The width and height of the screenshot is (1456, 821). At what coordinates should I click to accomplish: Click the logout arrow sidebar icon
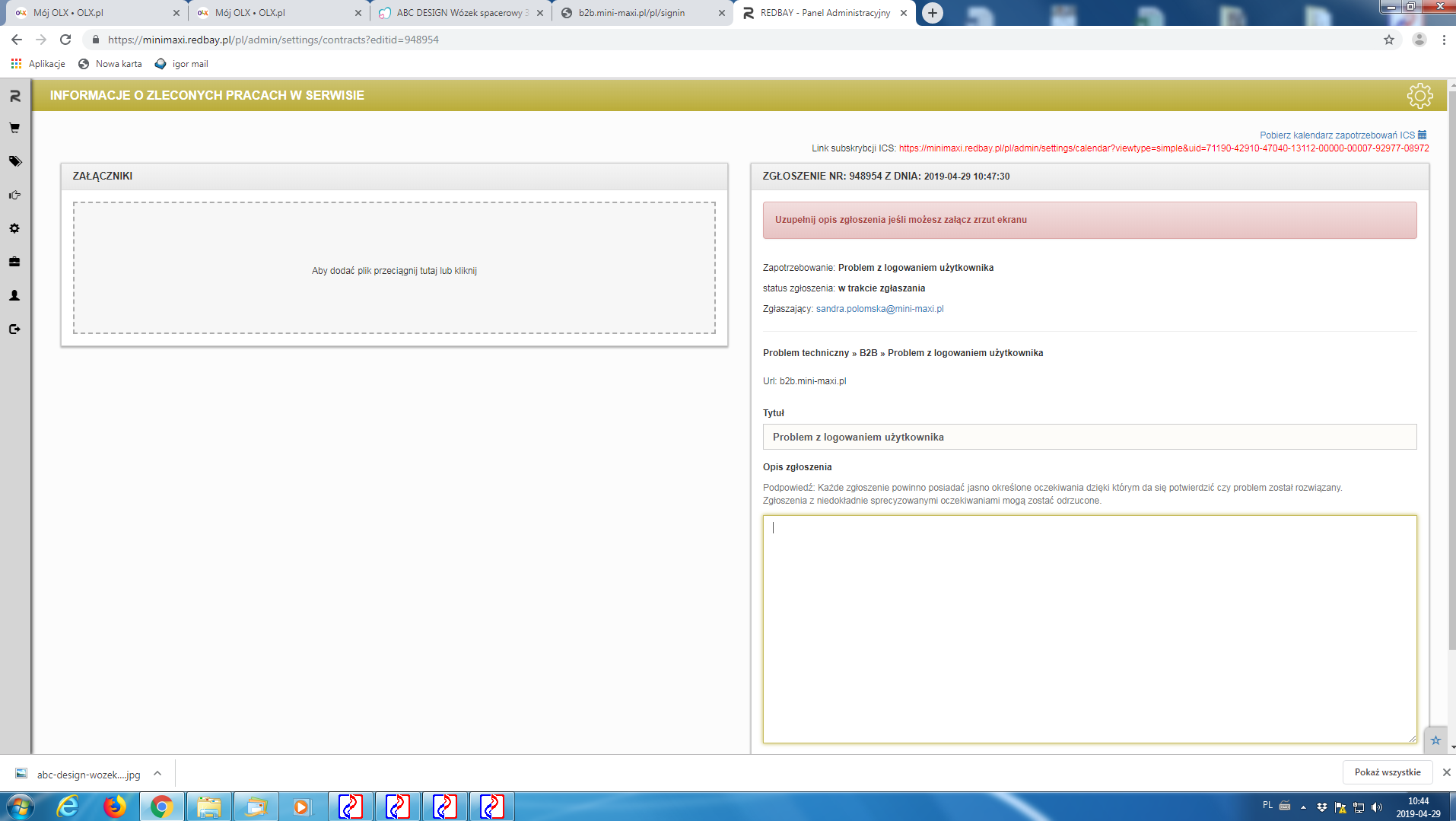tap(14, 329)
